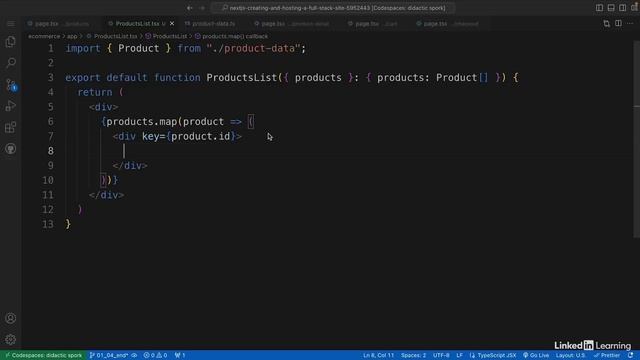Change end of line sequence LF
The height and width of the screenshot is (360, 640).
pos(459,356)
